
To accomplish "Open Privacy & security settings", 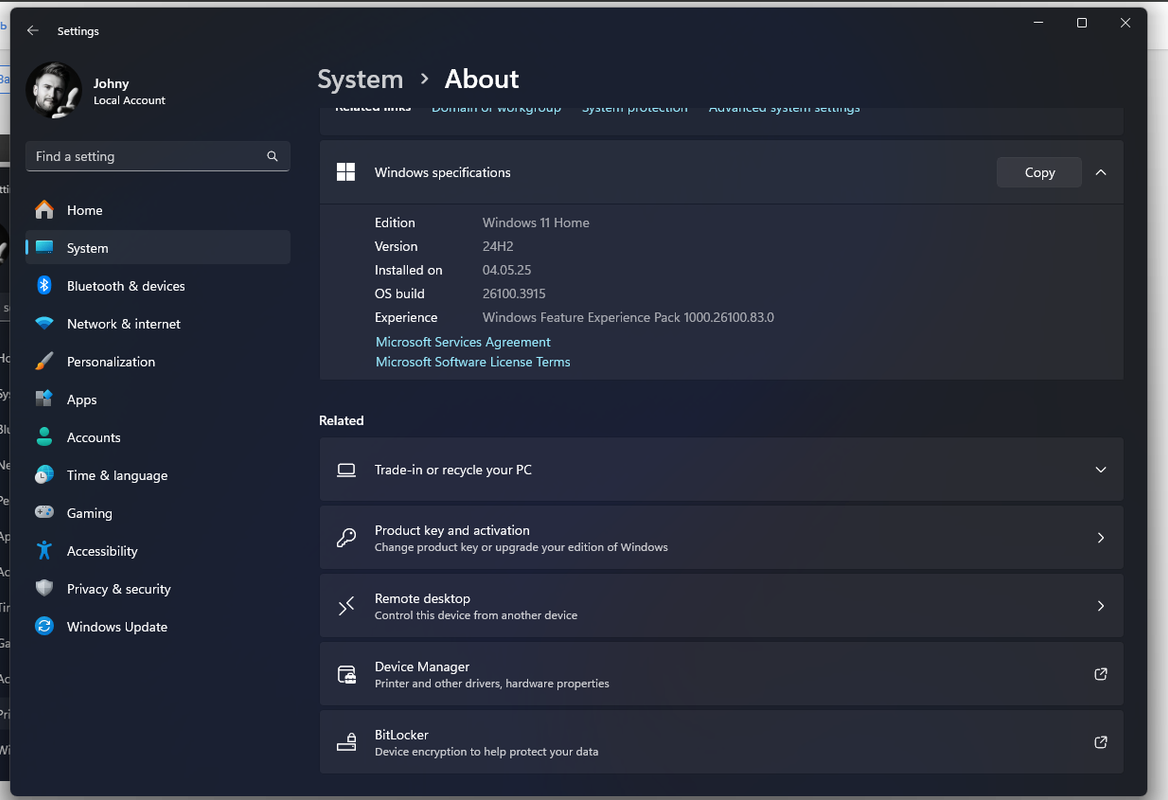I will click(157, 588).
